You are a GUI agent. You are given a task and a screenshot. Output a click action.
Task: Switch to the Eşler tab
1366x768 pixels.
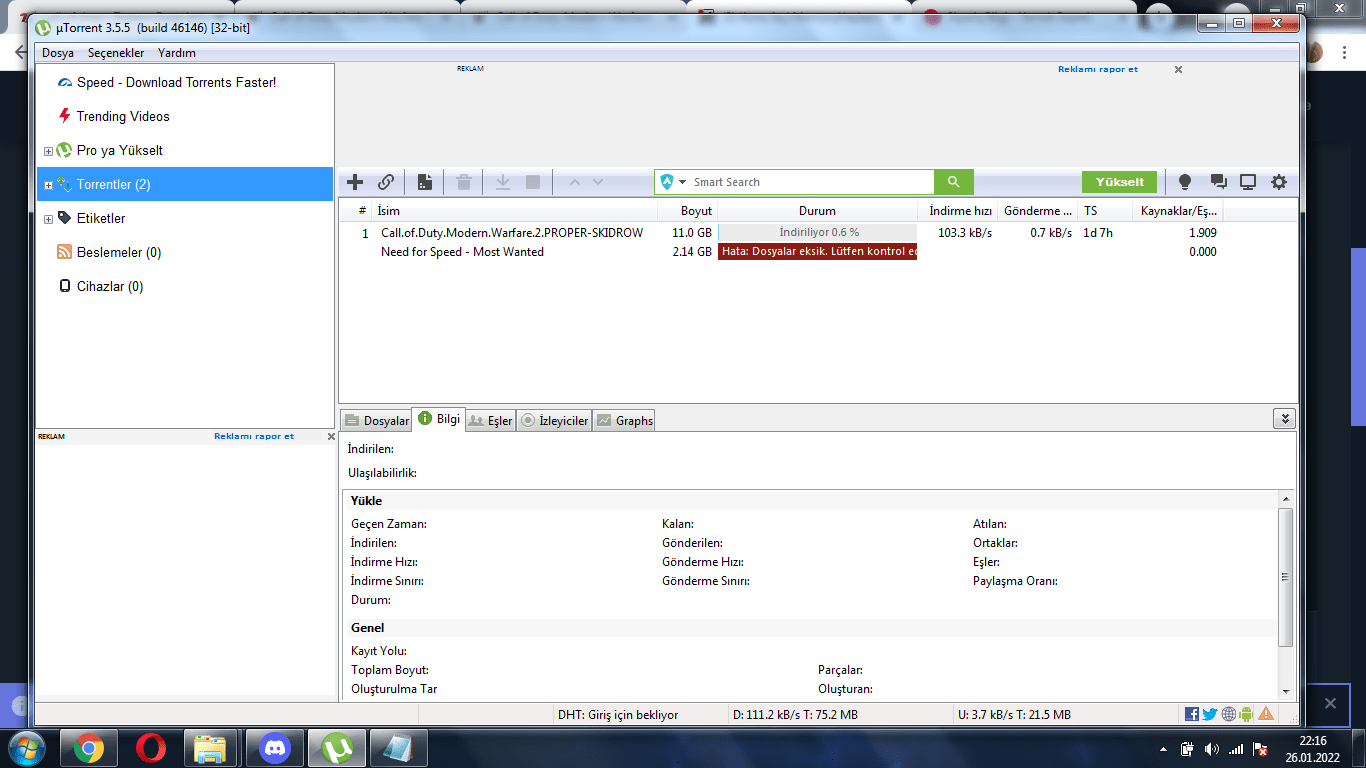pyautogui.click(x=490, y=421)
